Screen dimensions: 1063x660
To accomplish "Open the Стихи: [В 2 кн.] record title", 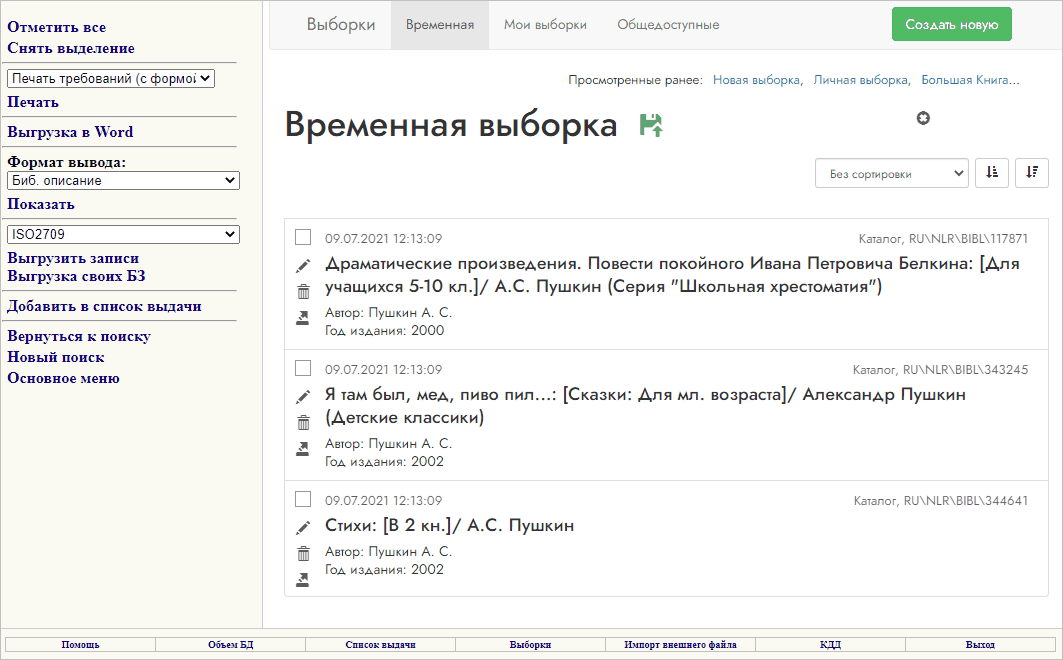I will click(449, 526).
